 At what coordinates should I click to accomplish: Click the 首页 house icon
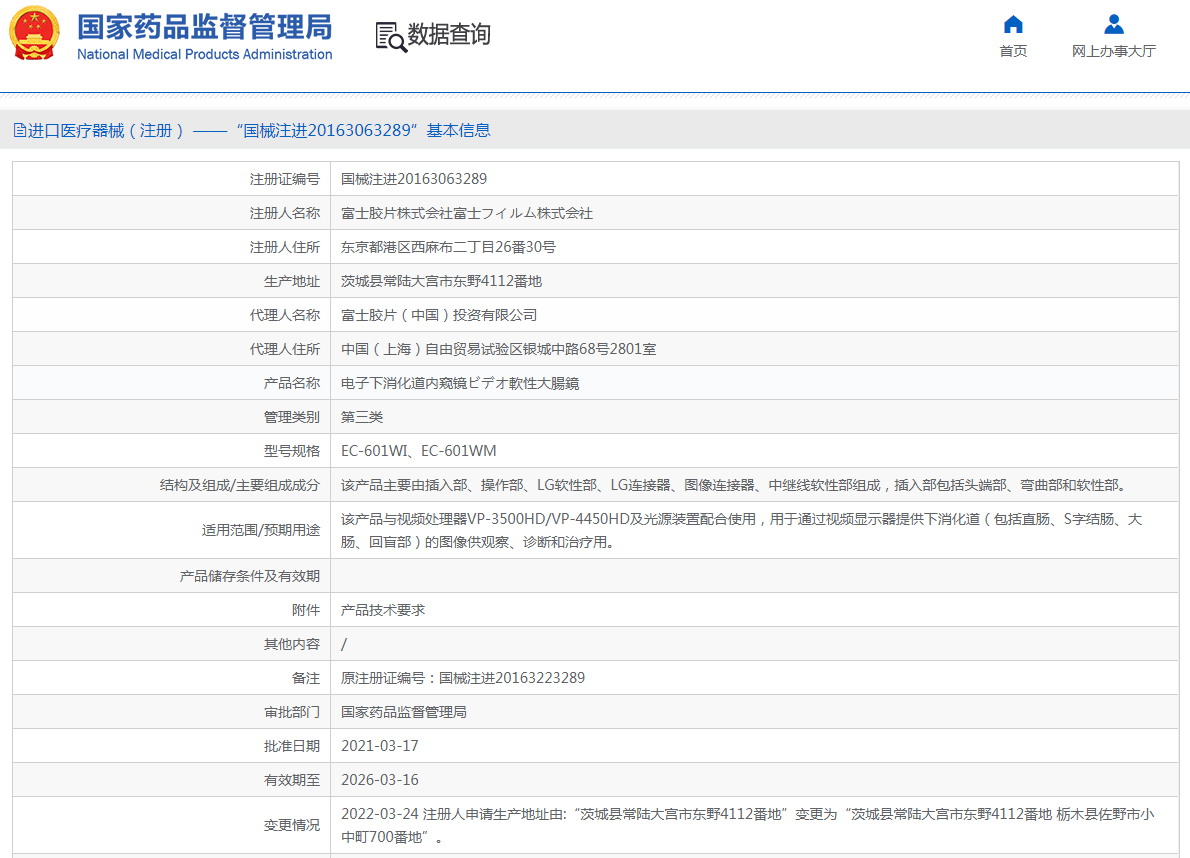1013,25
